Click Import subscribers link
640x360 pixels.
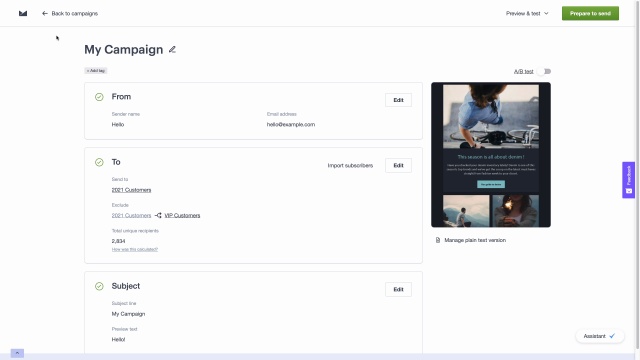(350, 165)
